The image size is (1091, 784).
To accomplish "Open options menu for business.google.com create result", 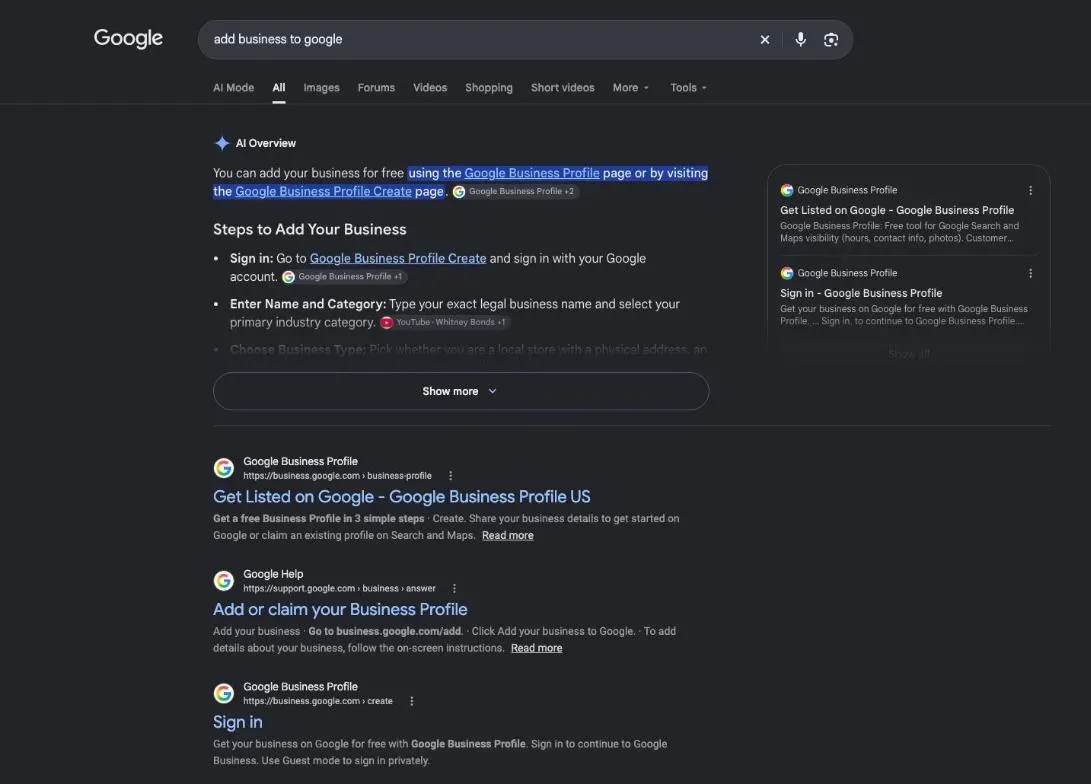I will (411, 701).
